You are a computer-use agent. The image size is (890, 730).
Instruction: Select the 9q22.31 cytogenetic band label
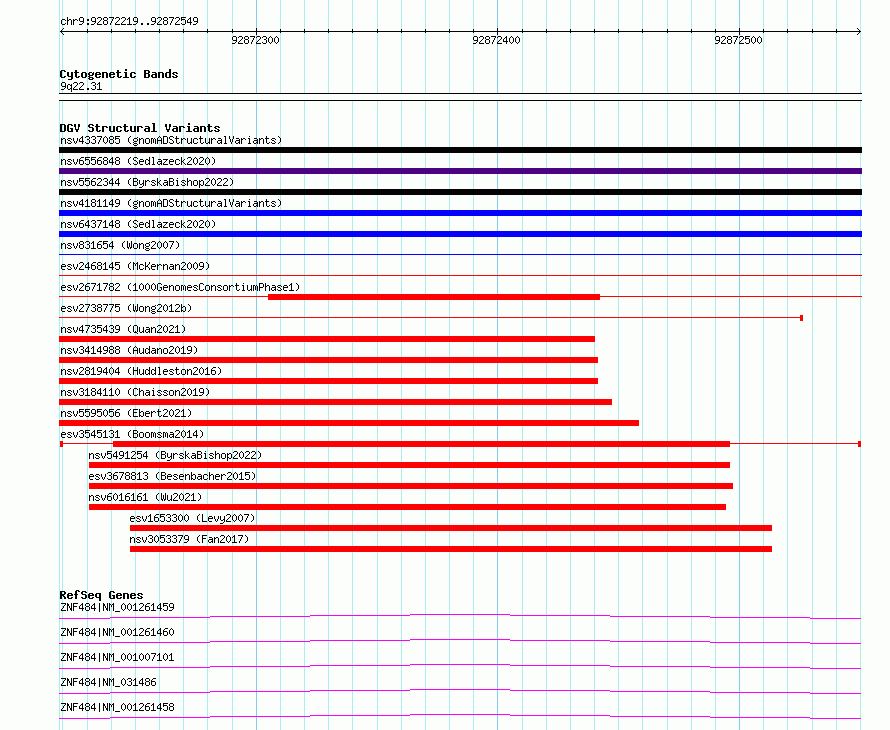(81, 86)
